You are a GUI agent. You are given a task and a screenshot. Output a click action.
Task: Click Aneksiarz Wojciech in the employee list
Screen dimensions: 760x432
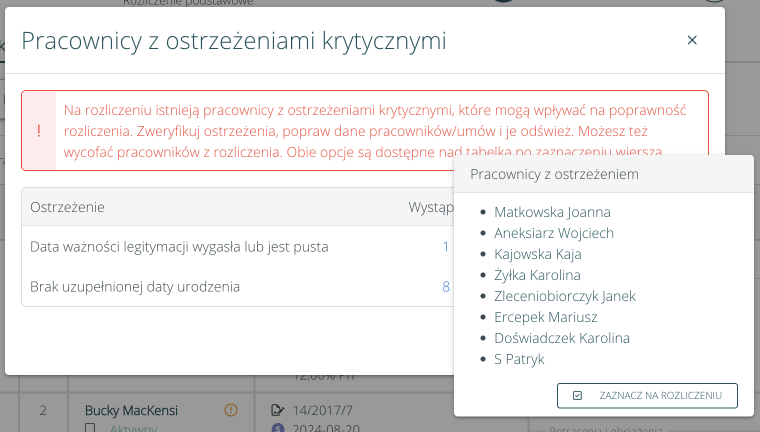click(554, 233)
